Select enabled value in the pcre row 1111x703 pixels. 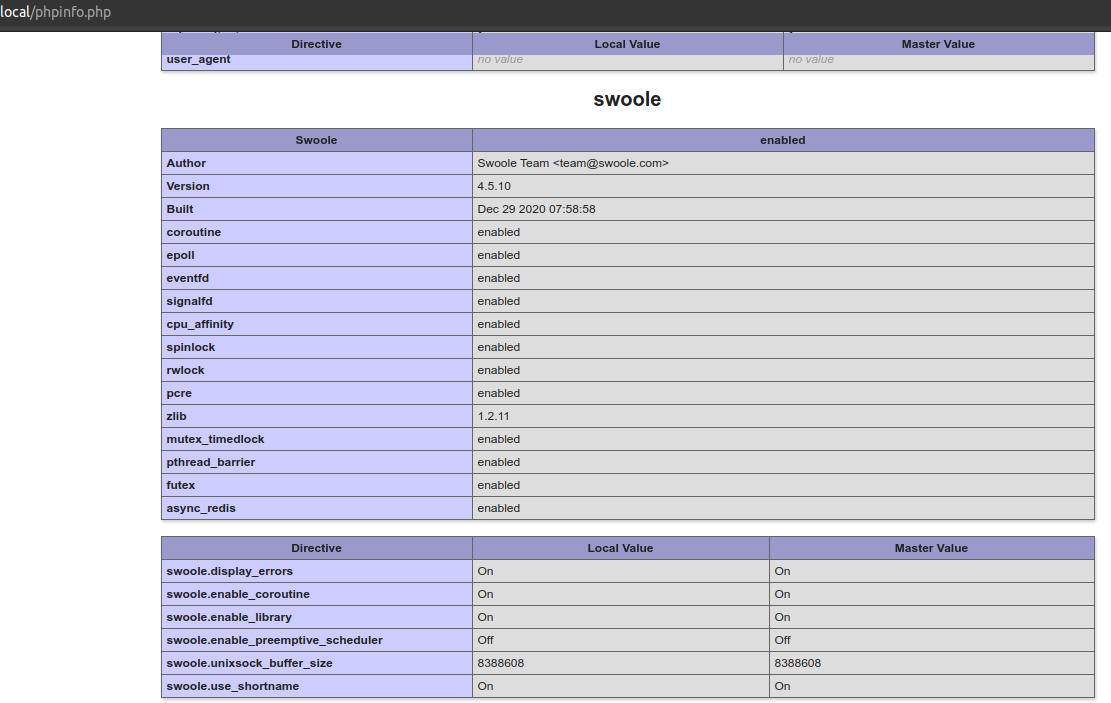tap(499, 393)
